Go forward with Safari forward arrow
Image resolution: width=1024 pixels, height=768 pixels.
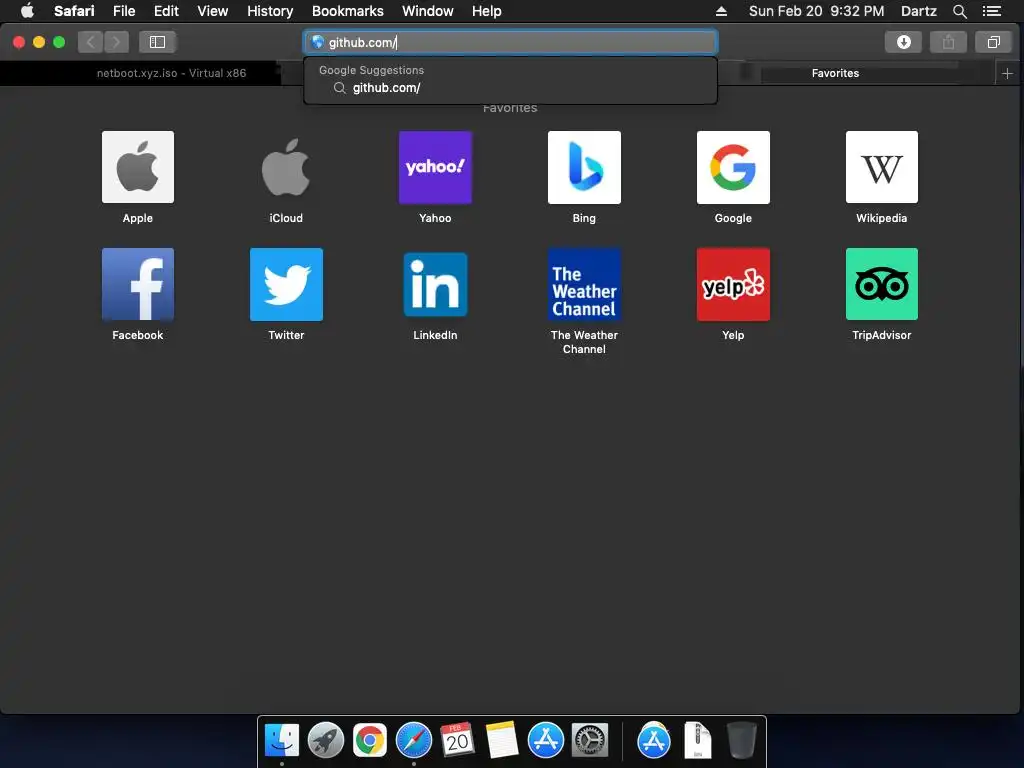click(x=116, y=42)
